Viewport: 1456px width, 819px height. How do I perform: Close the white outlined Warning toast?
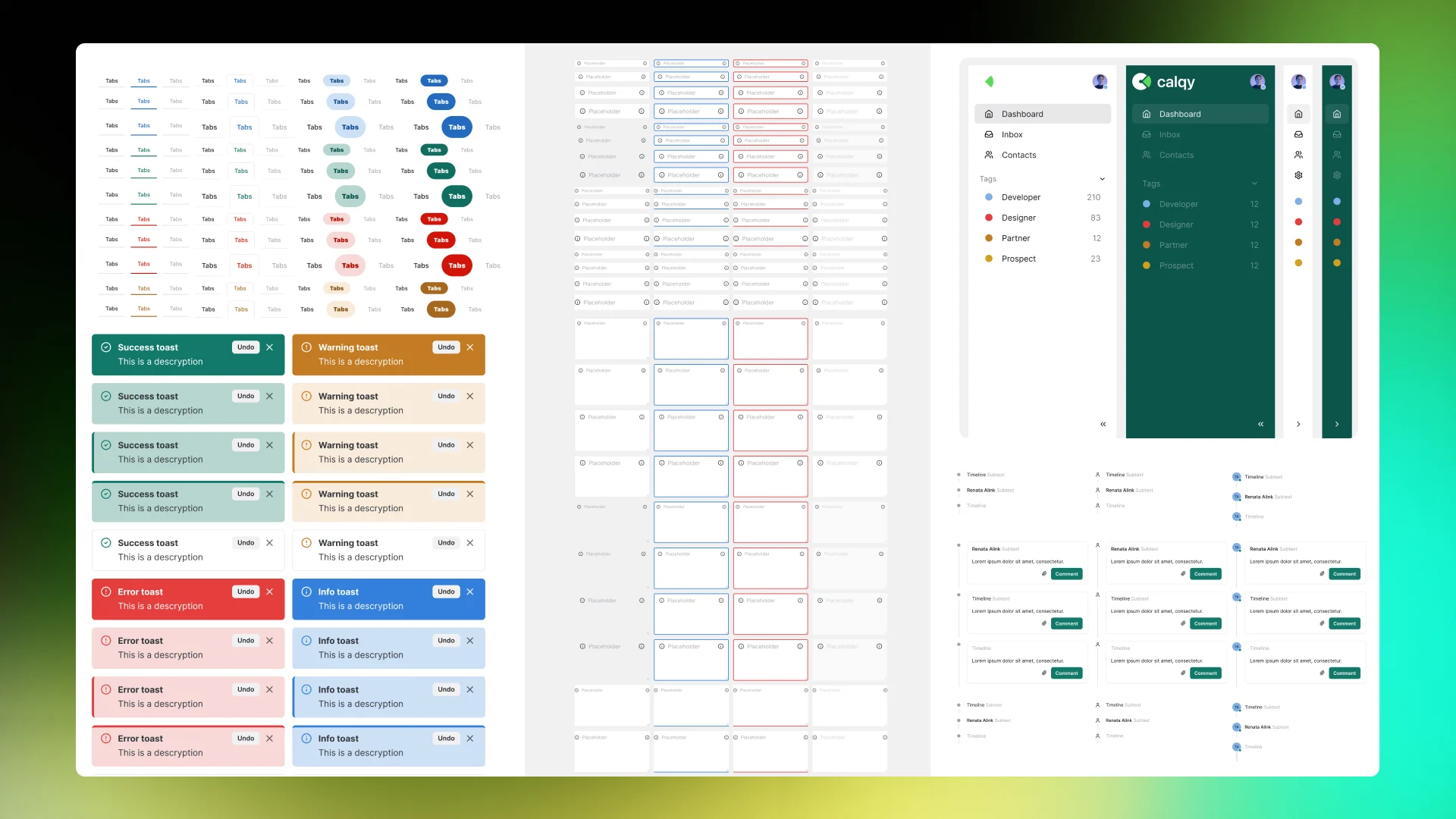(470, 543)
